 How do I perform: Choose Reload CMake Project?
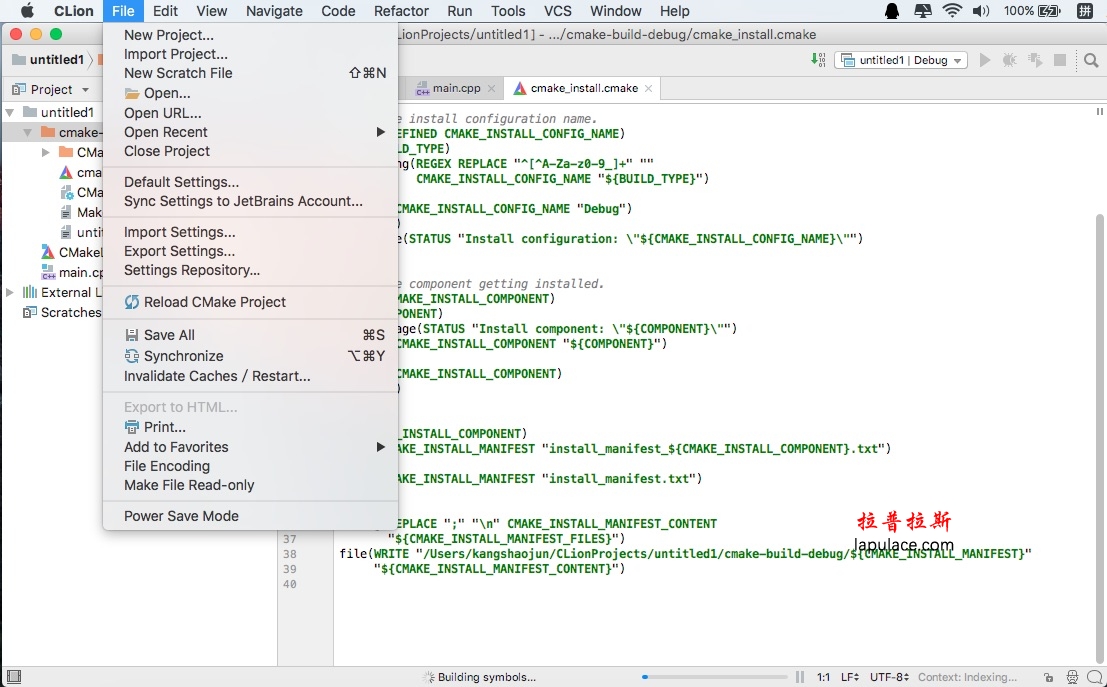[251, 302]
